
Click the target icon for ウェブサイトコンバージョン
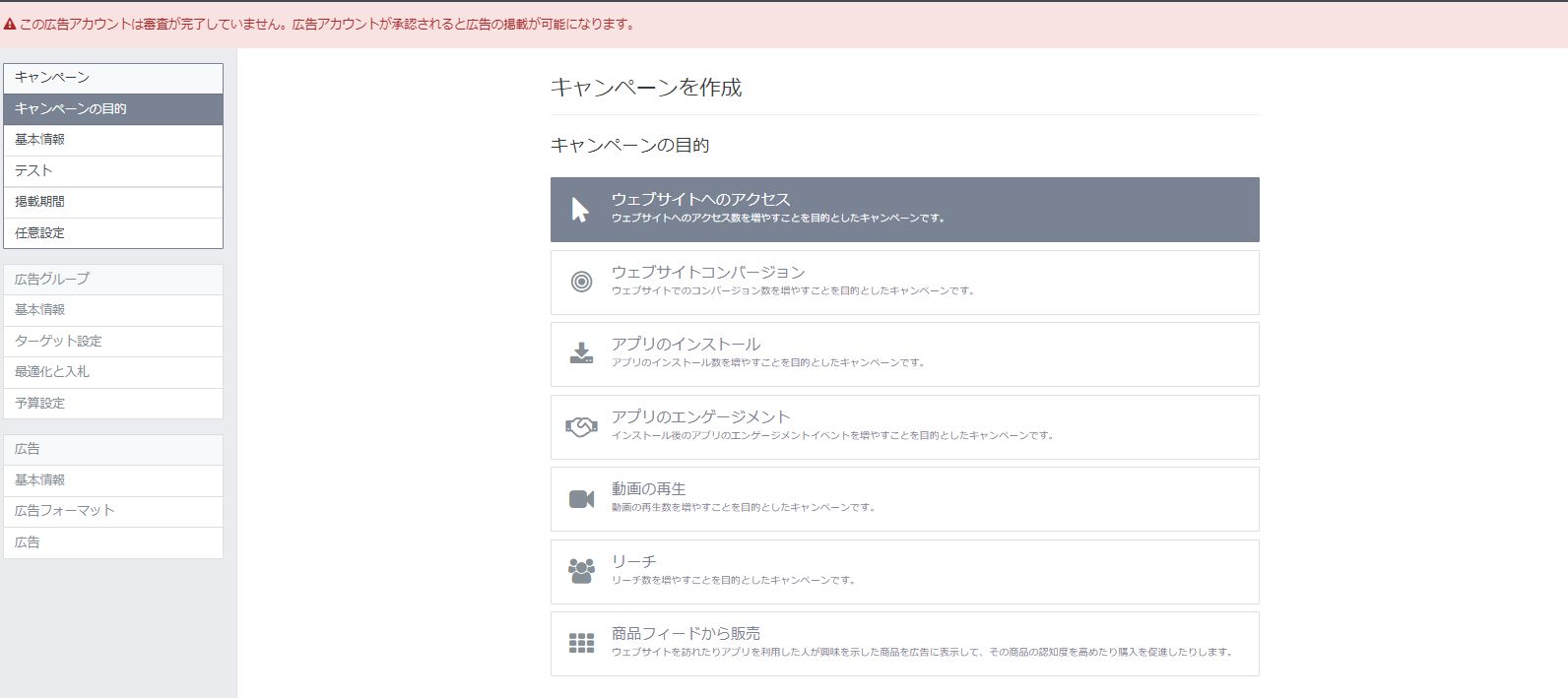pyautogui.click(x=581, y=283)
